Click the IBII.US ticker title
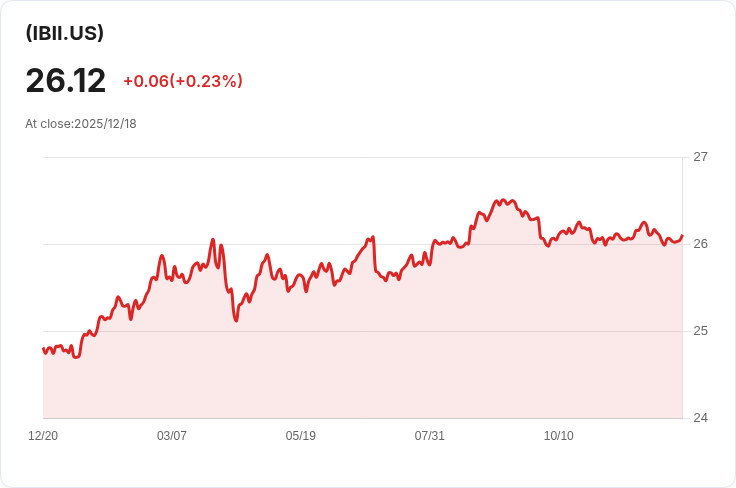The image size is (736, 488). 64,33
